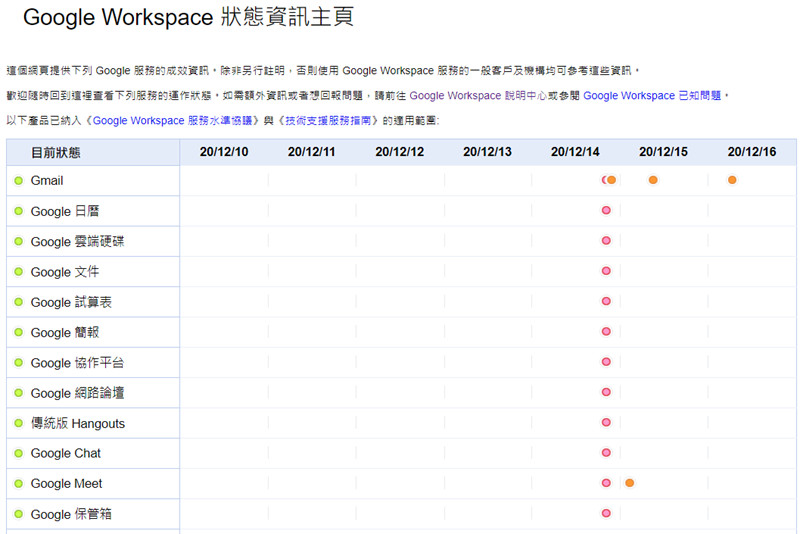Click the green status icon beside 傳統版 Hangouts
The image size is (800, 534).
coord(19,423)
